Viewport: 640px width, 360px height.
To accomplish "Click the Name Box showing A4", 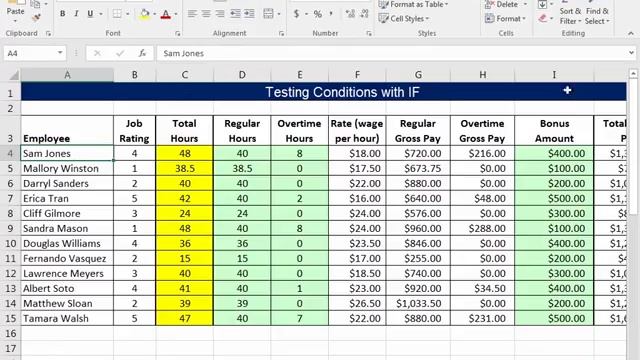I will pyautogui.click(x=30, y=53).
